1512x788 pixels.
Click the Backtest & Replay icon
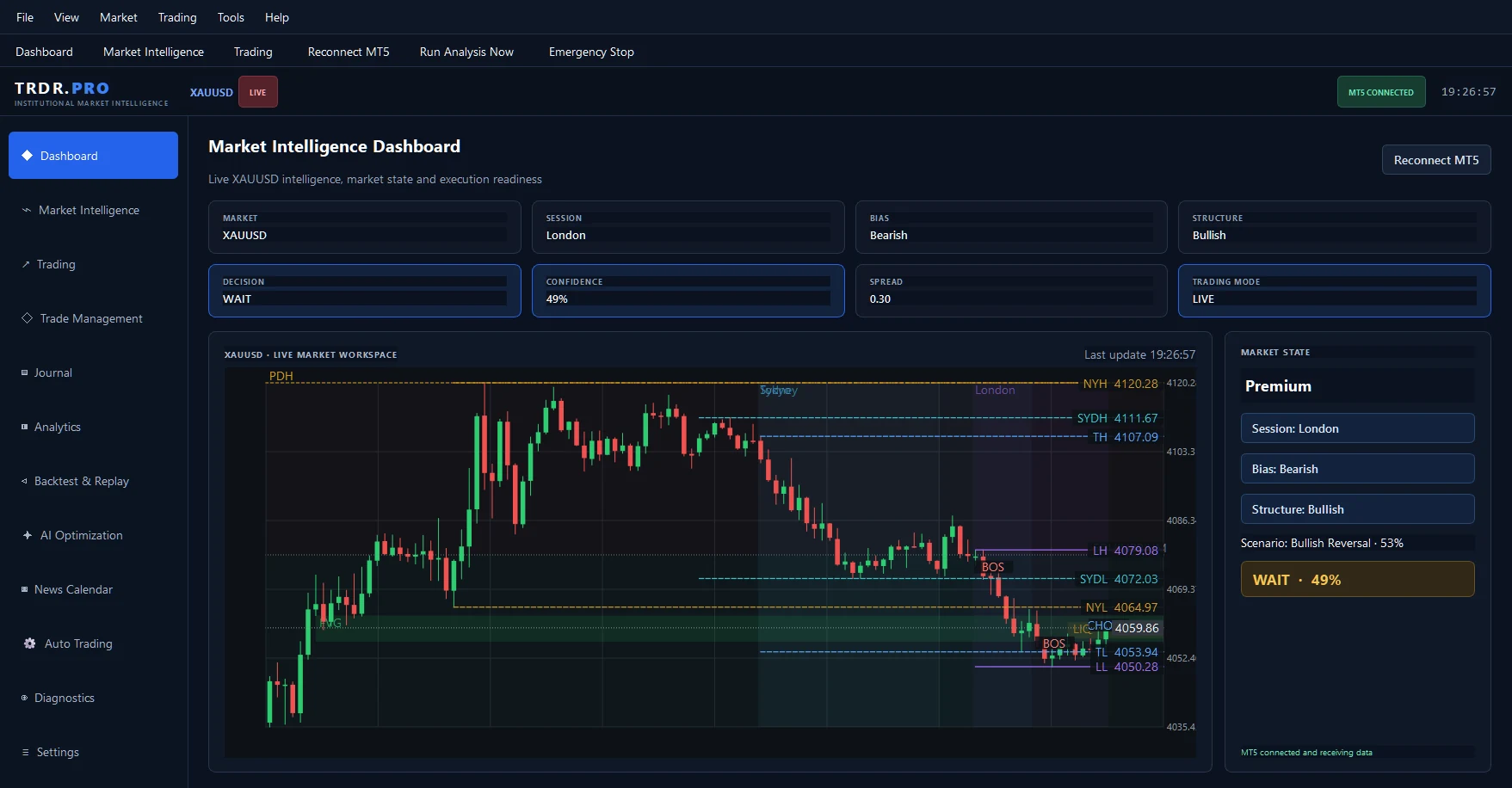point(25,481)
